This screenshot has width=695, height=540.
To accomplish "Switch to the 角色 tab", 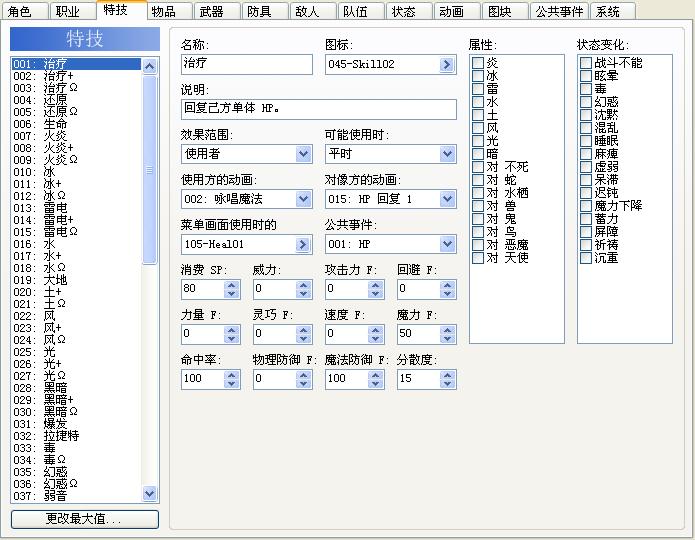I will pos(25,11).
